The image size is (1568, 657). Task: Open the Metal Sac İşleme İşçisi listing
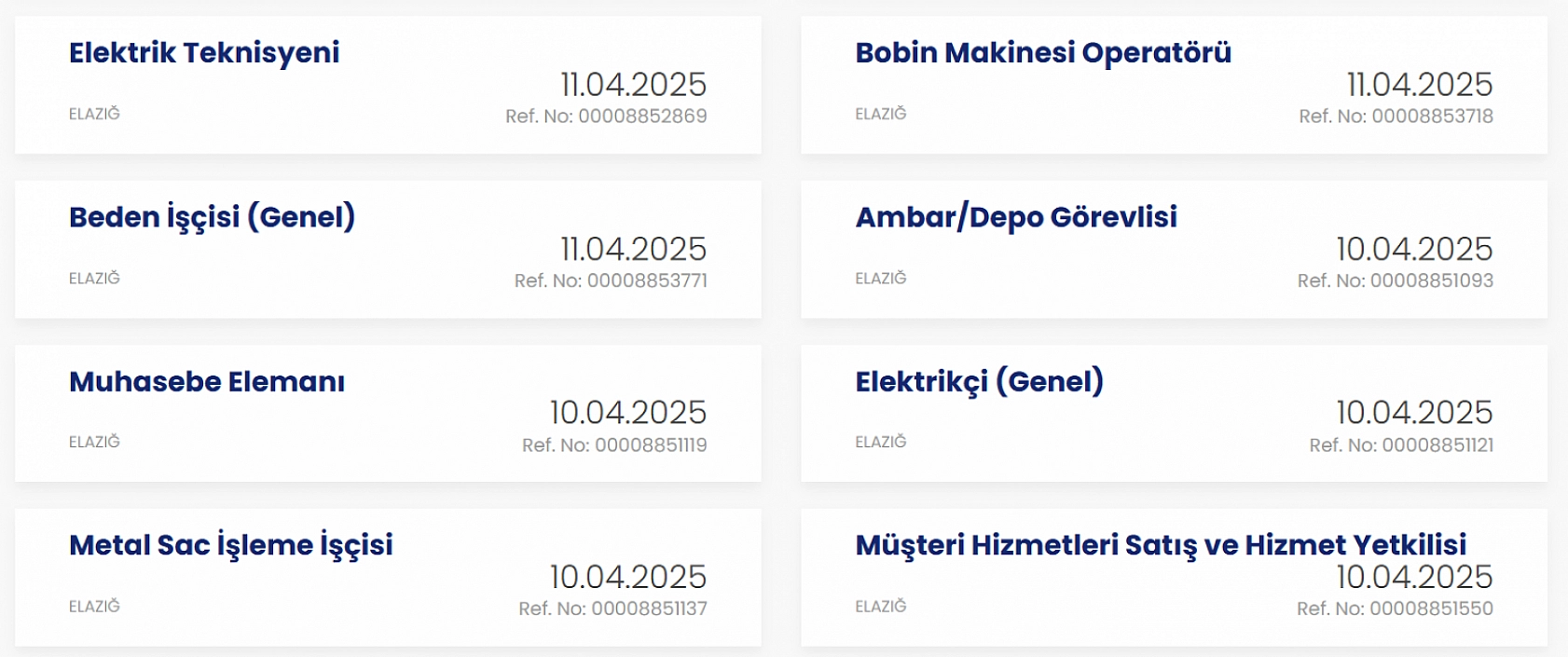(x=231, y=545)
